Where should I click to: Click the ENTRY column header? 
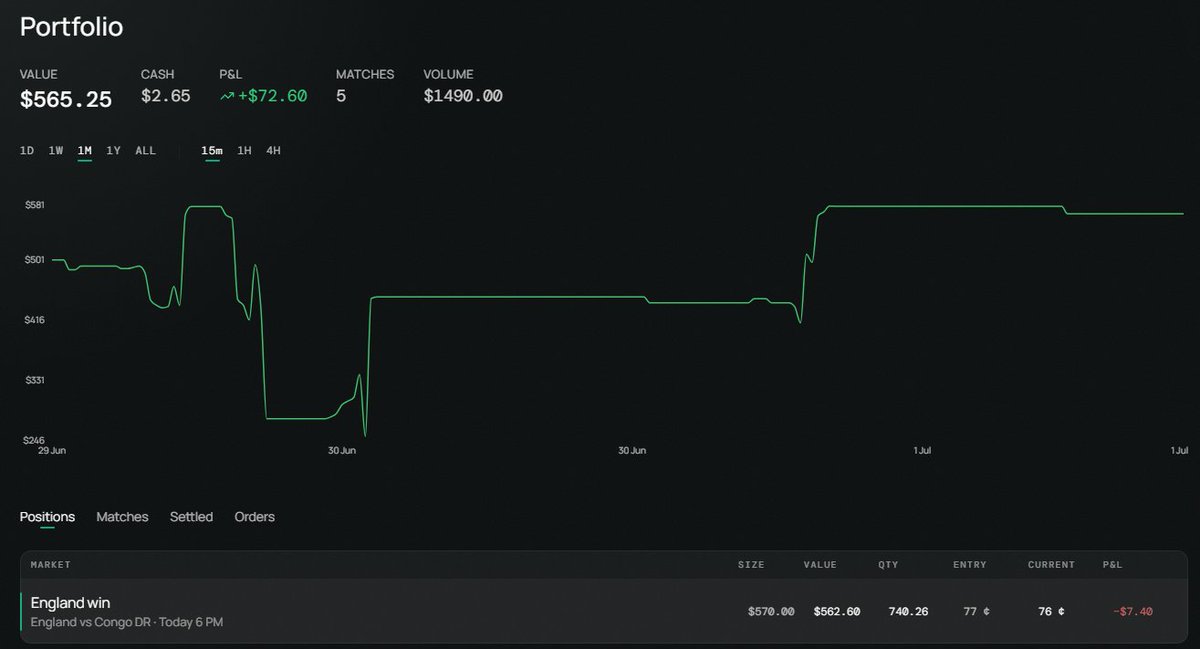pyautogui.click(x=969, y=565)
